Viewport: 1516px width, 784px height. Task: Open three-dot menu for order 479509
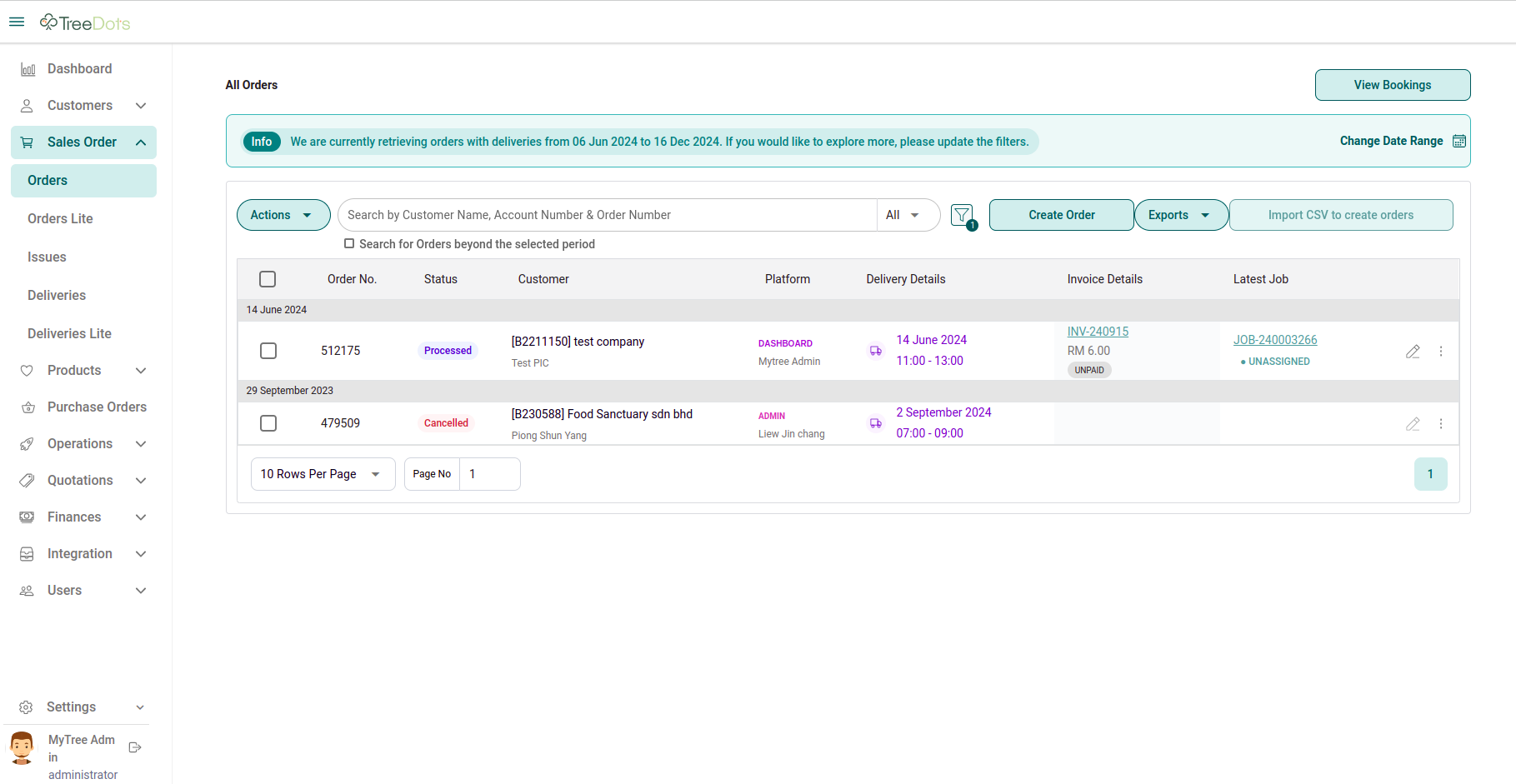[1441, 424]
